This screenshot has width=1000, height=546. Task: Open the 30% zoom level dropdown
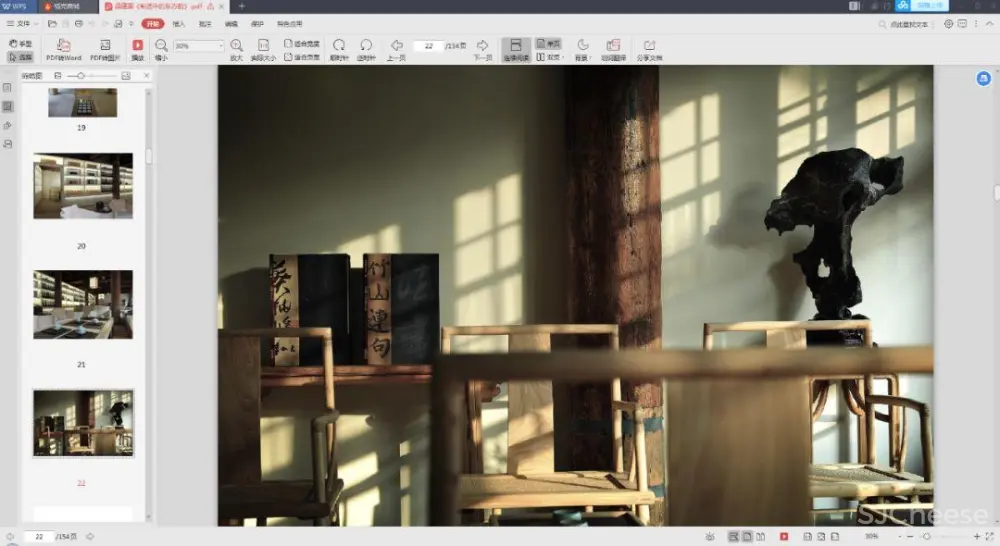click(199, 46)
